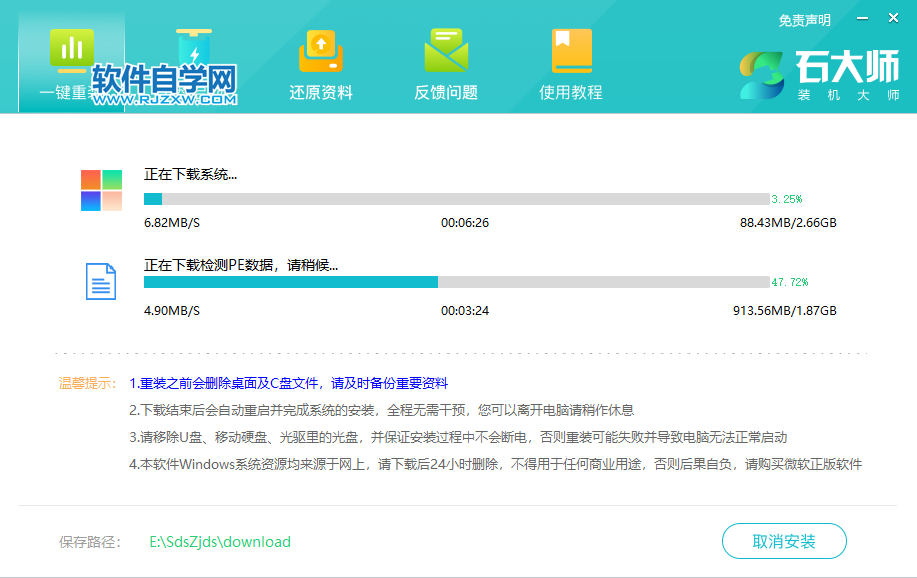Click the 47.72% progress percentage
The image size is (917, 578).
coord(790,282)
